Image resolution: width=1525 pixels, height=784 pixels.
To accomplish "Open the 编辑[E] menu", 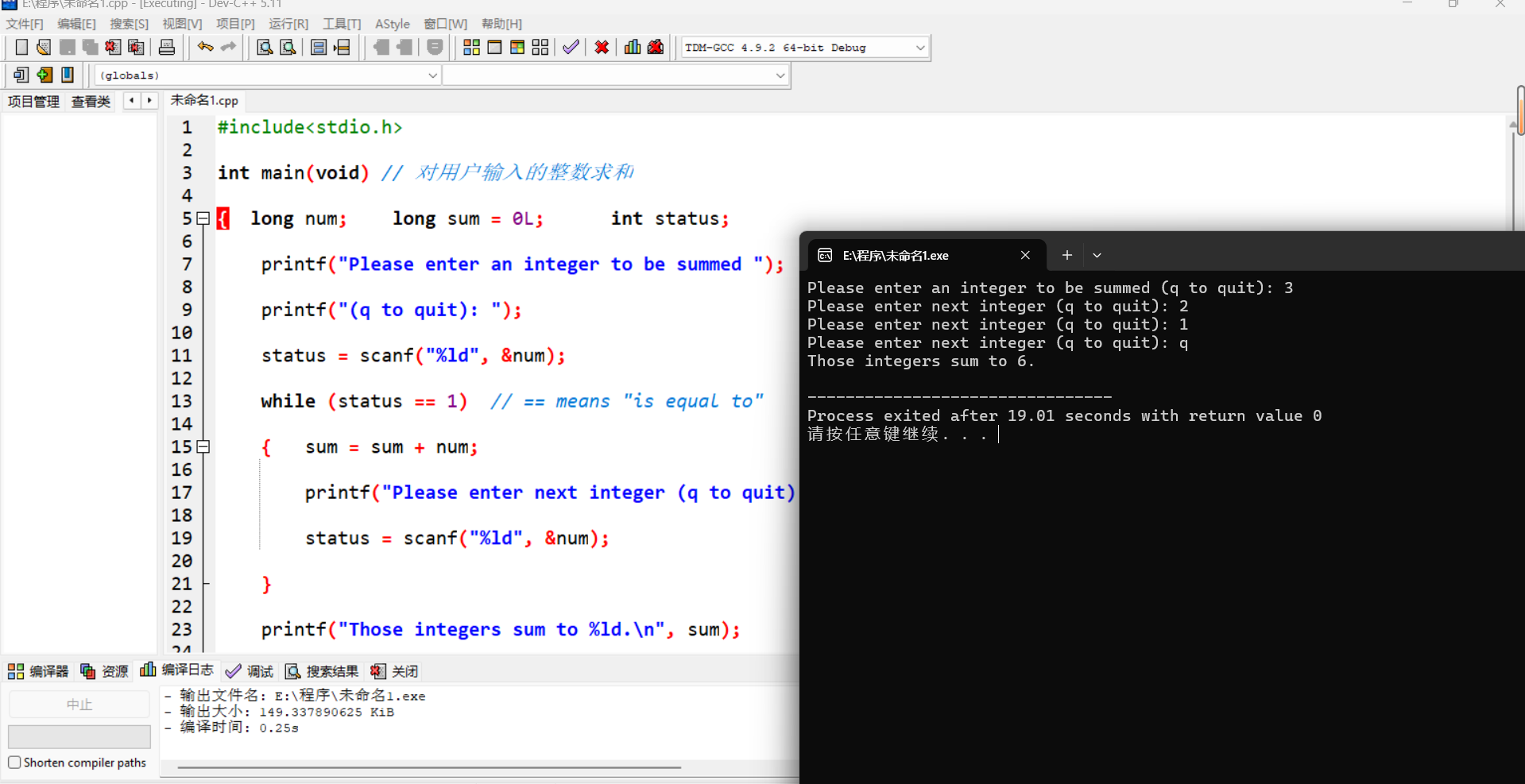I will (x=76, y=24).
